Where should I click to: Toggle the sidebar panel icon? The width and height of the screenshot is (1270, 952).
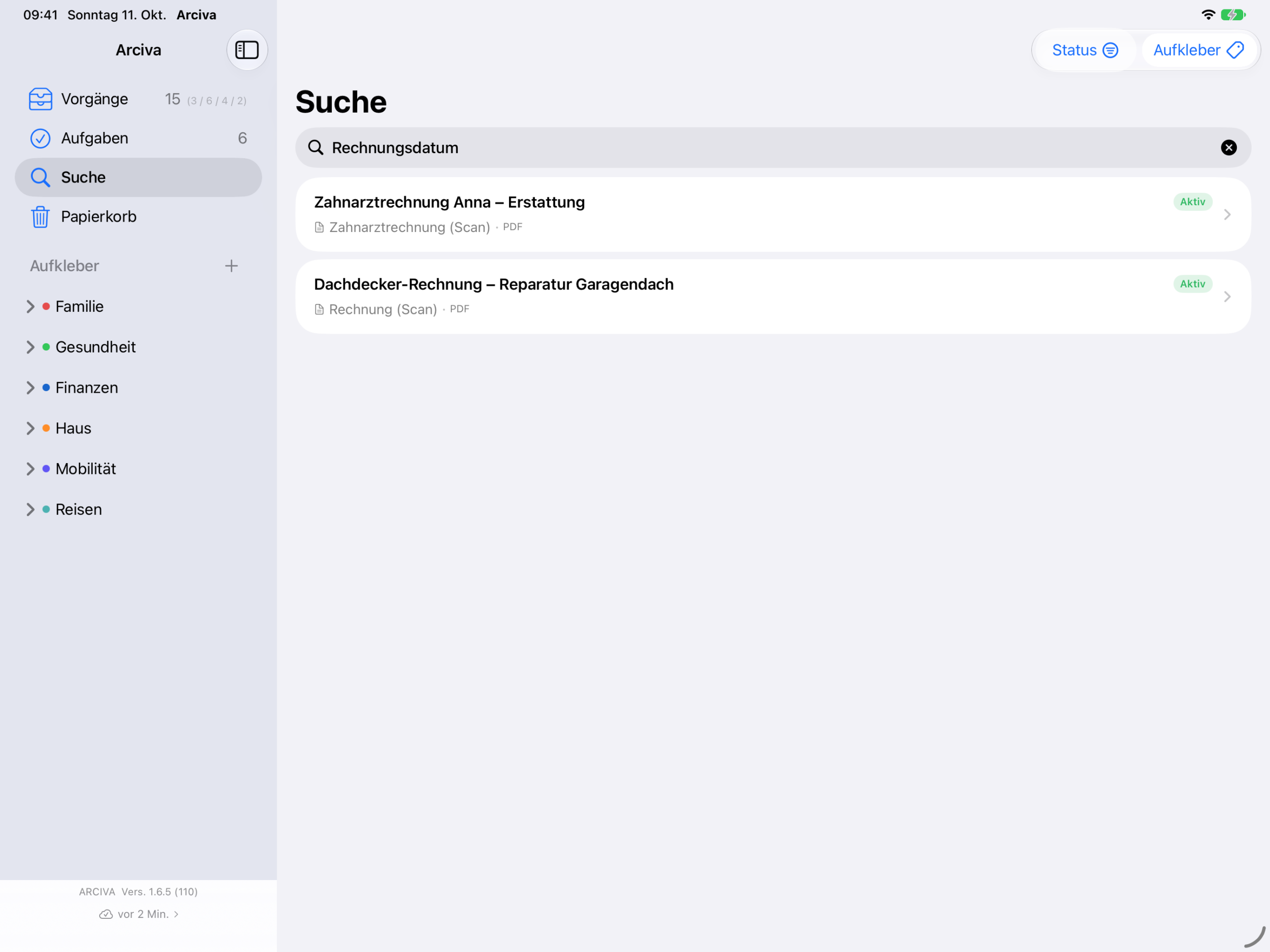247,50
